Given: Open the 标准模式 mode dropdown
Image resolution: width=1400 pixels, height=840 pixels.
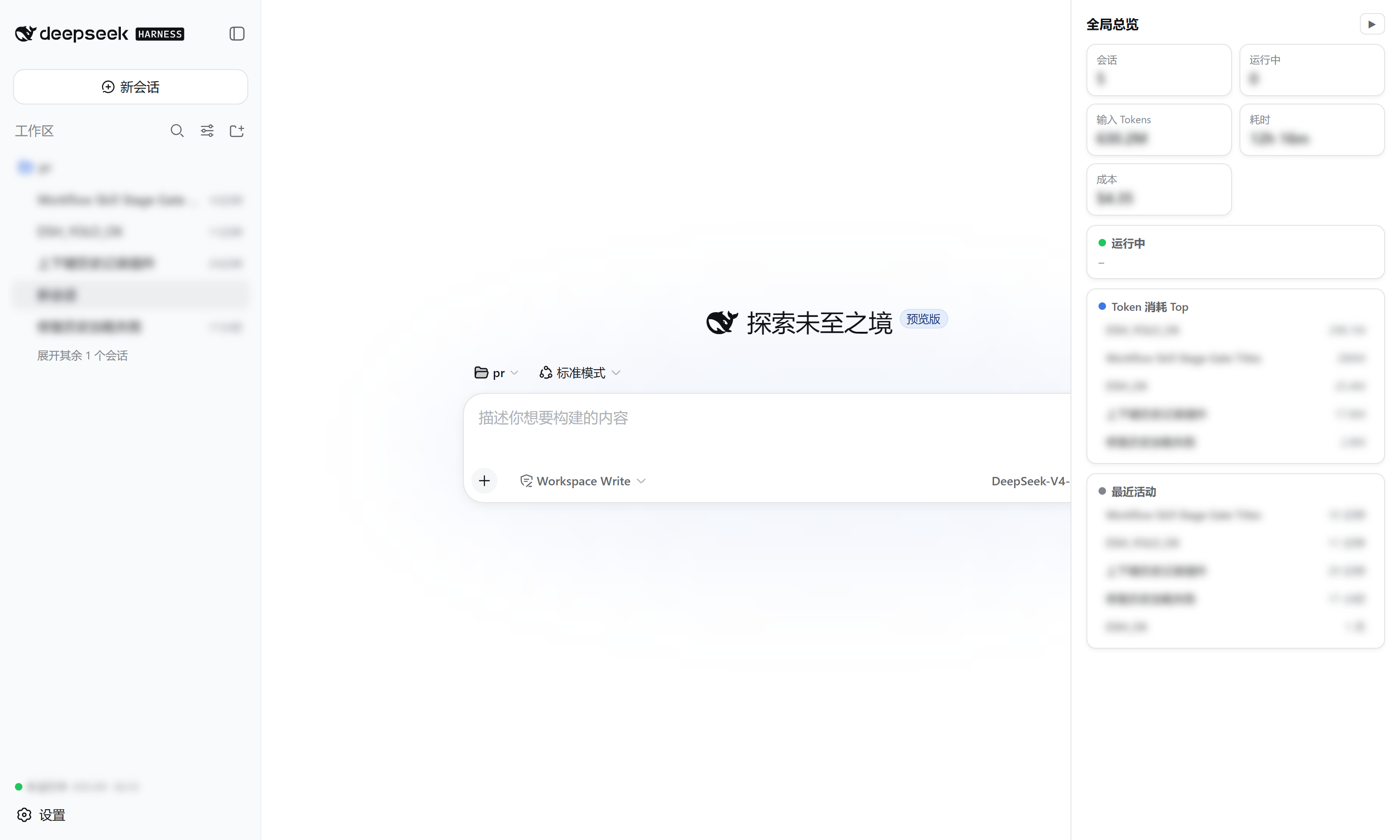Looking at the screenshot, I should point(580,372).
